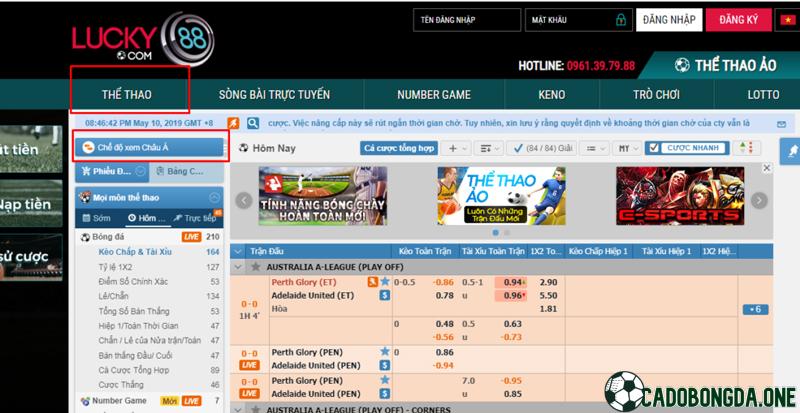The image size is (800, 413).
Task: Focus the Tên Đăng Nhập username field
Action: coord(467,20)
